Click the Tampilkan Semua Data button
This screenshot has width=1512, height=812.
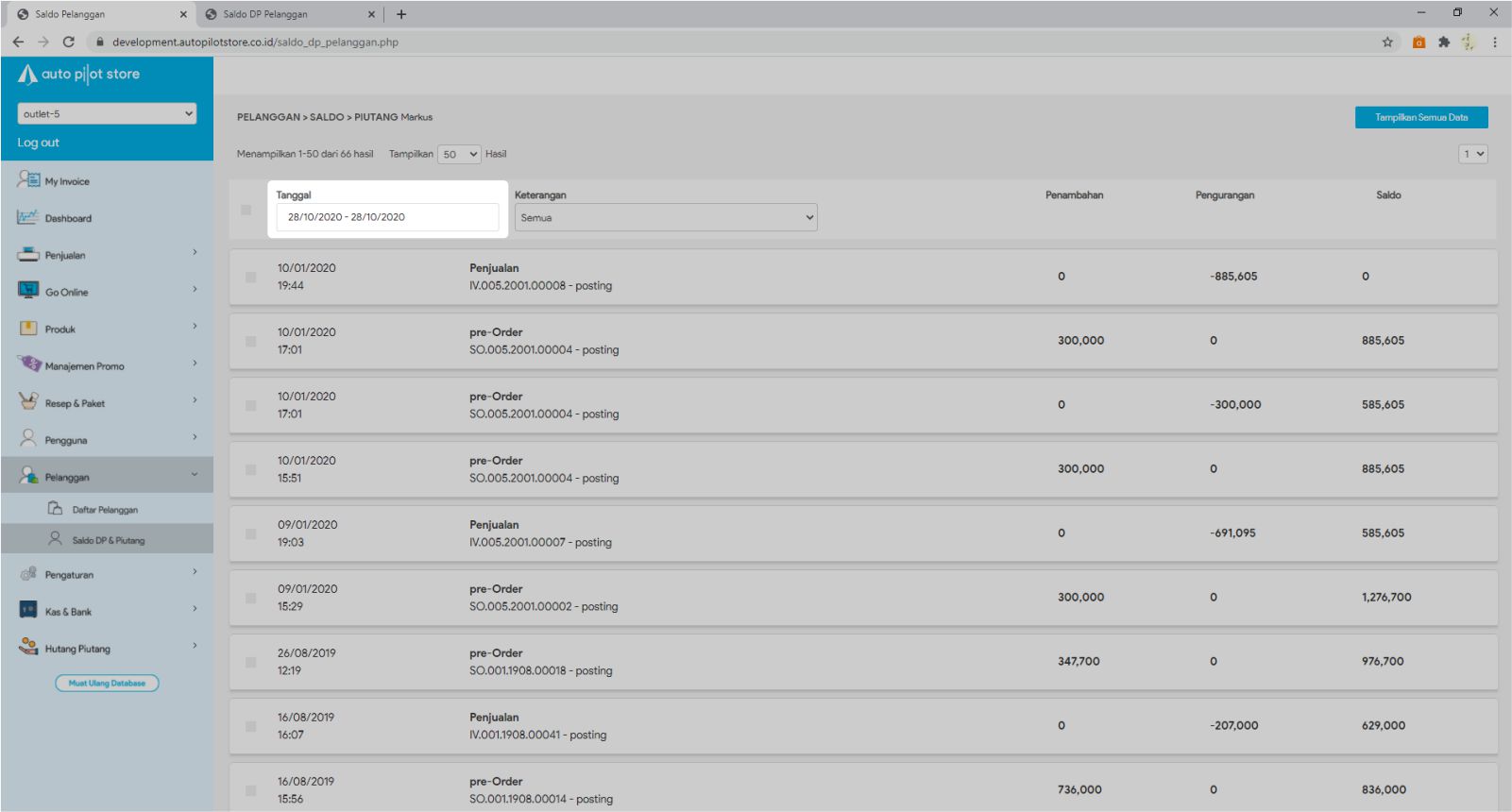(x=1420, y=117)
